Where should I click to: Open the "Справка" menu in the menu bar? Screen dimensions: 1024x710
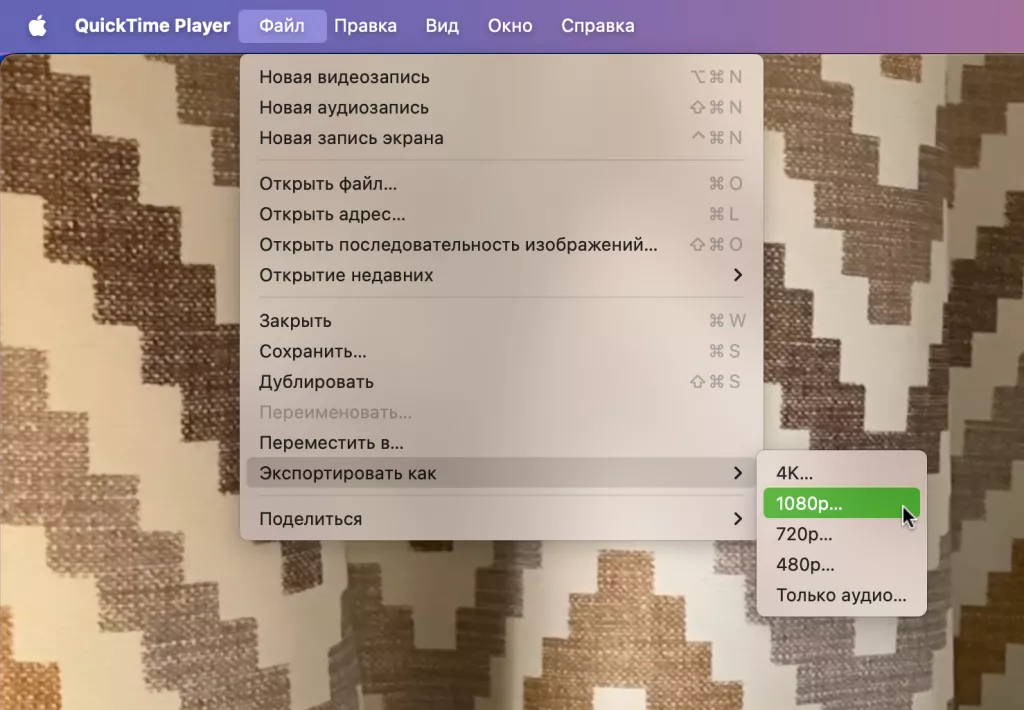pos(597,26)
